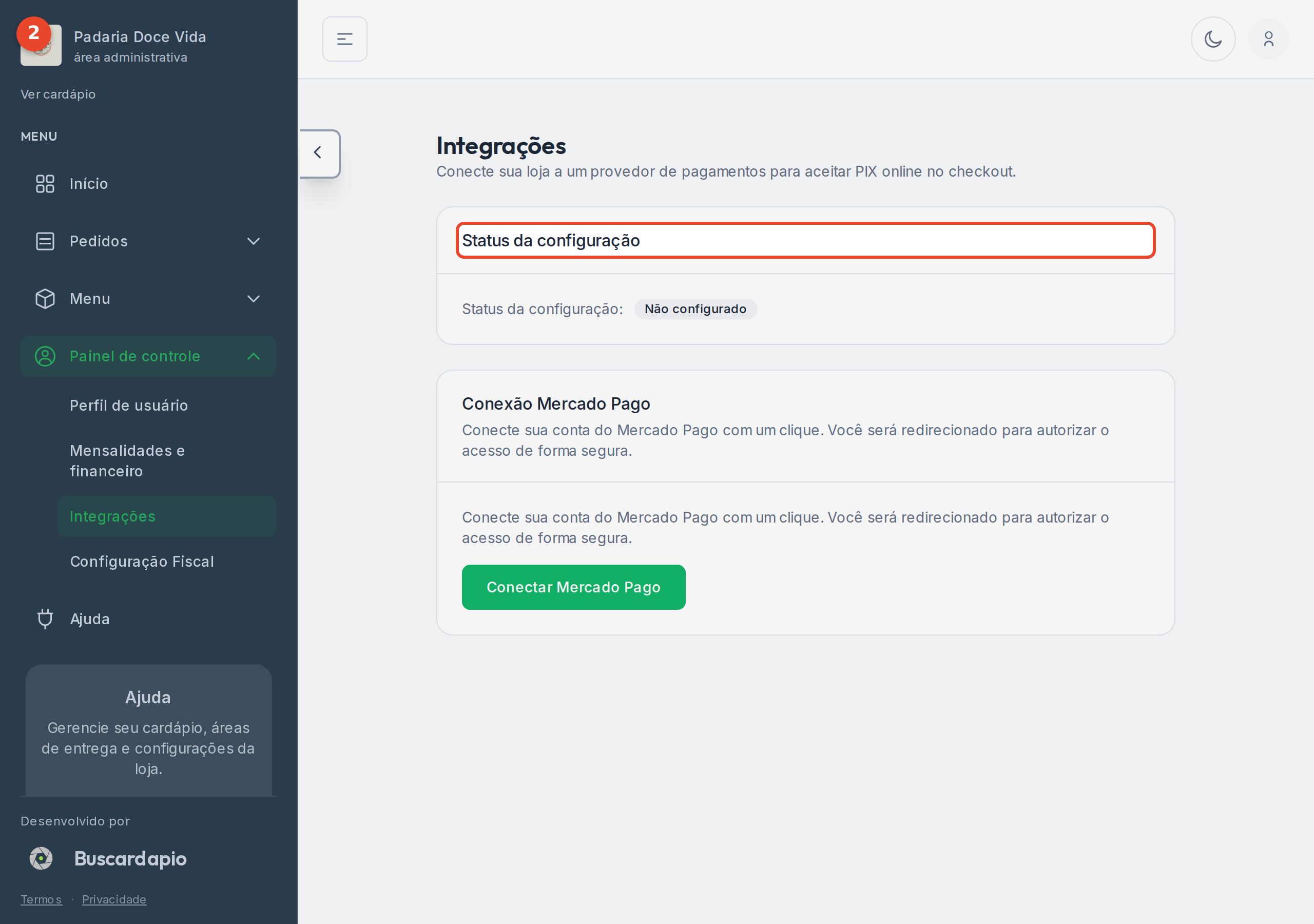Open Configuração Fiscal submenu item
Screen dimensions: 1314x924
166,562
